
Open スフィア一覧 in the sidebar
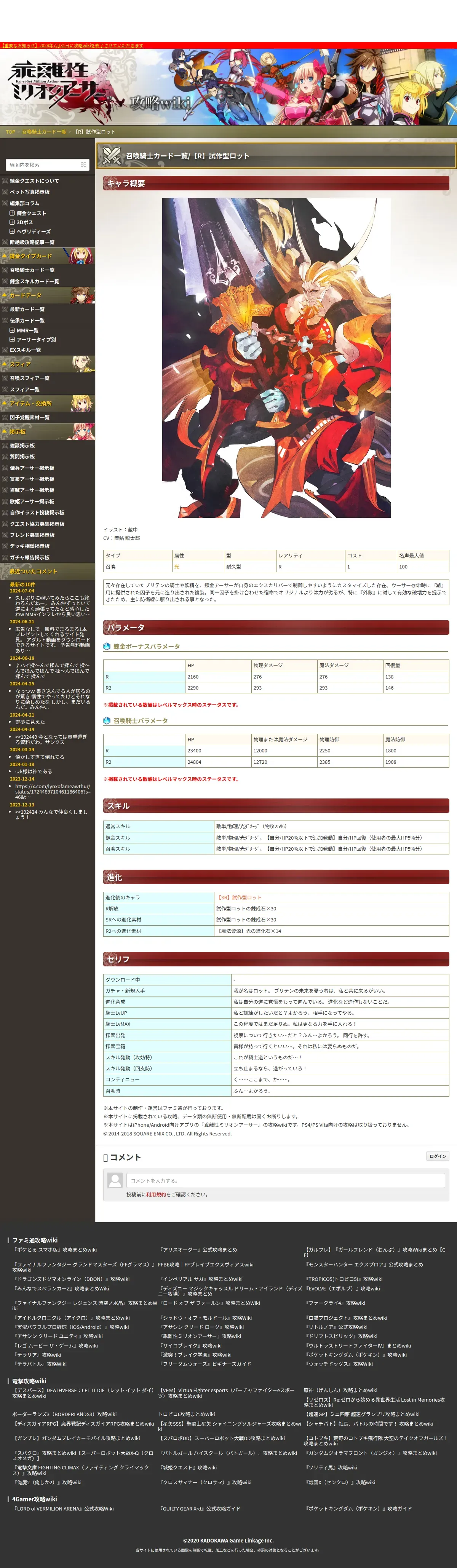(x=24, y=390)
